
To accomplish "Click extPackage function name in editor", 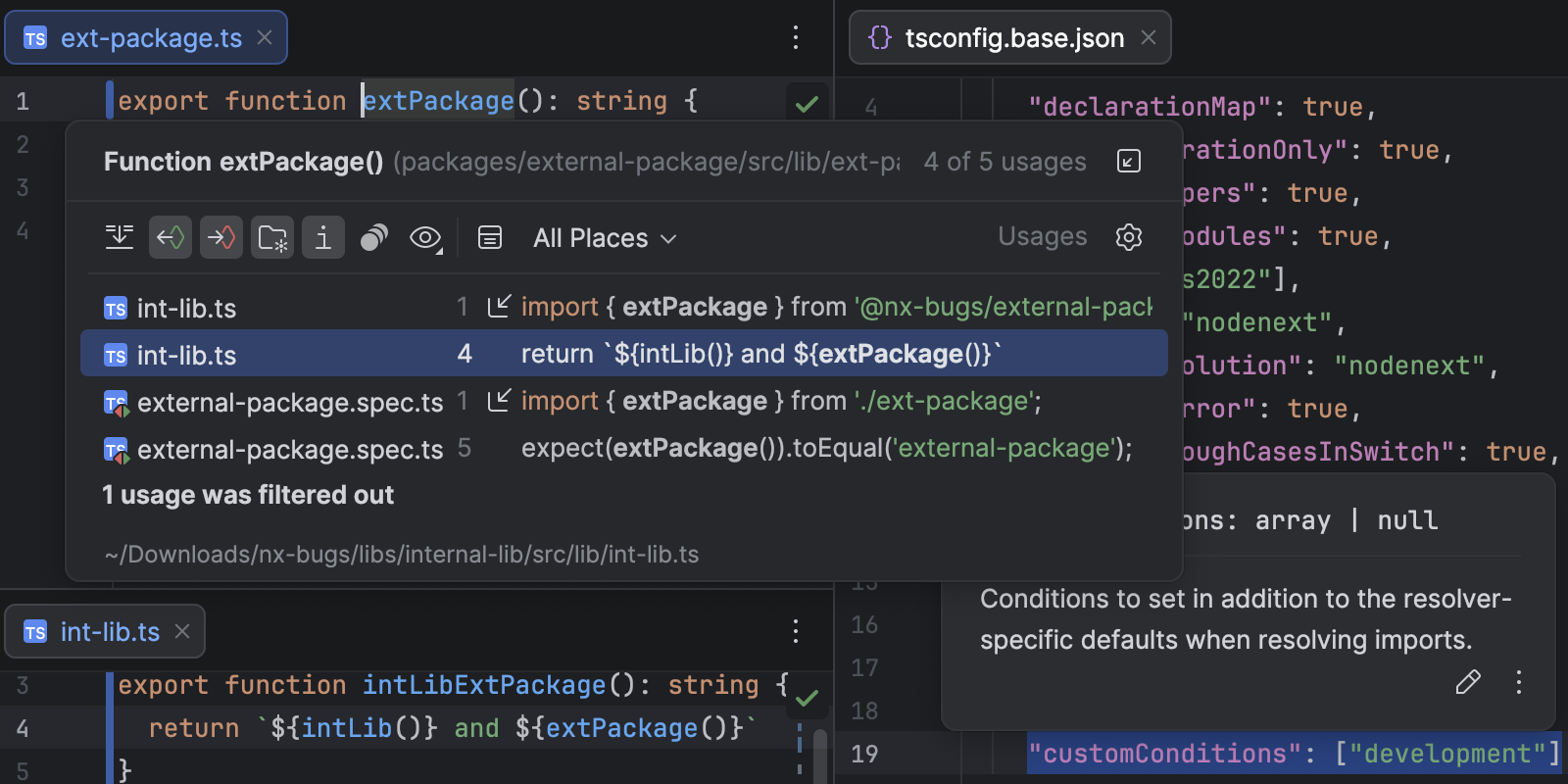I will (439, 101).
